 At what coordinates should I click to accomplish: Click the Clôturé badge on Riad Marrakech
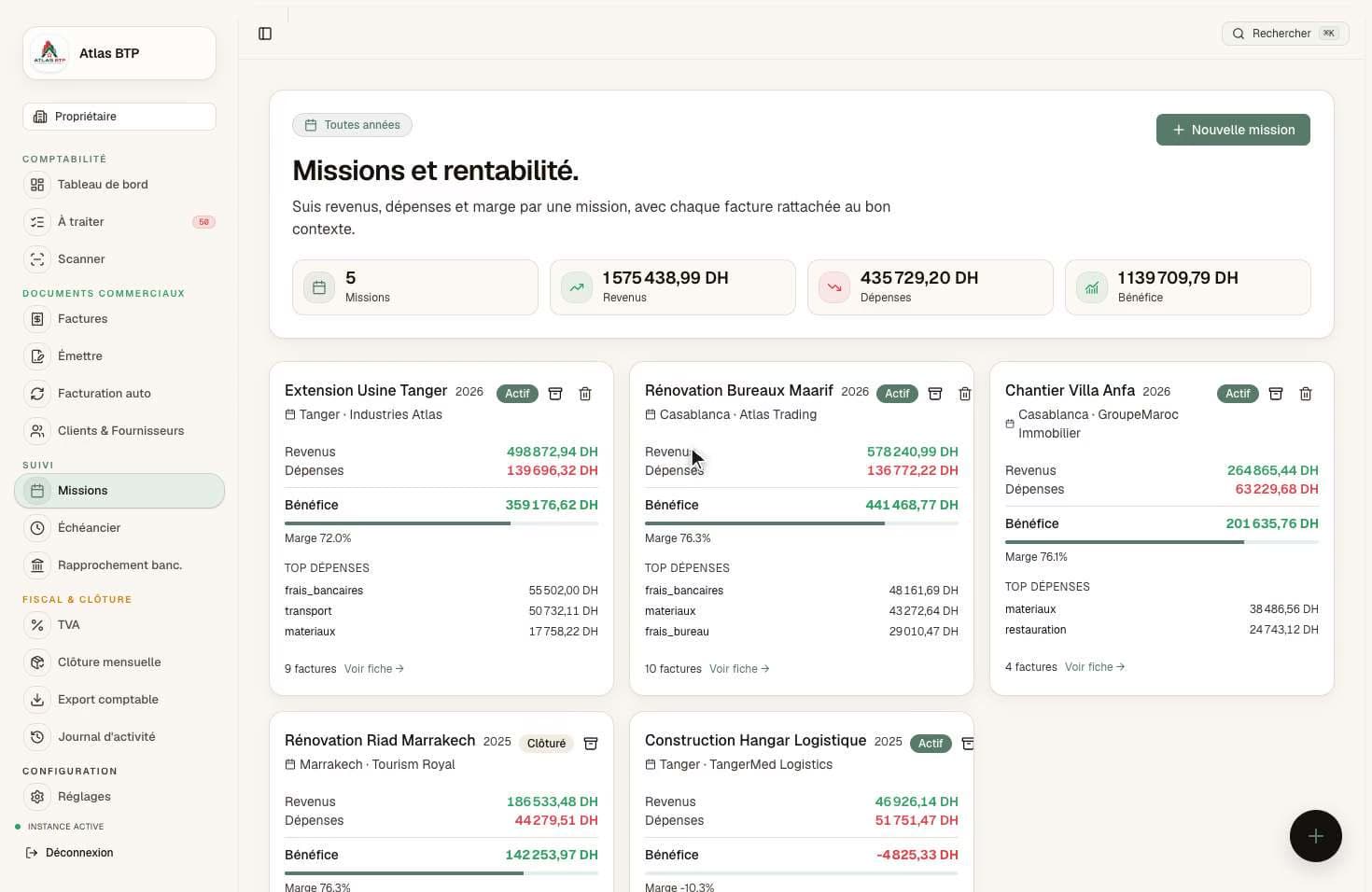546,744
